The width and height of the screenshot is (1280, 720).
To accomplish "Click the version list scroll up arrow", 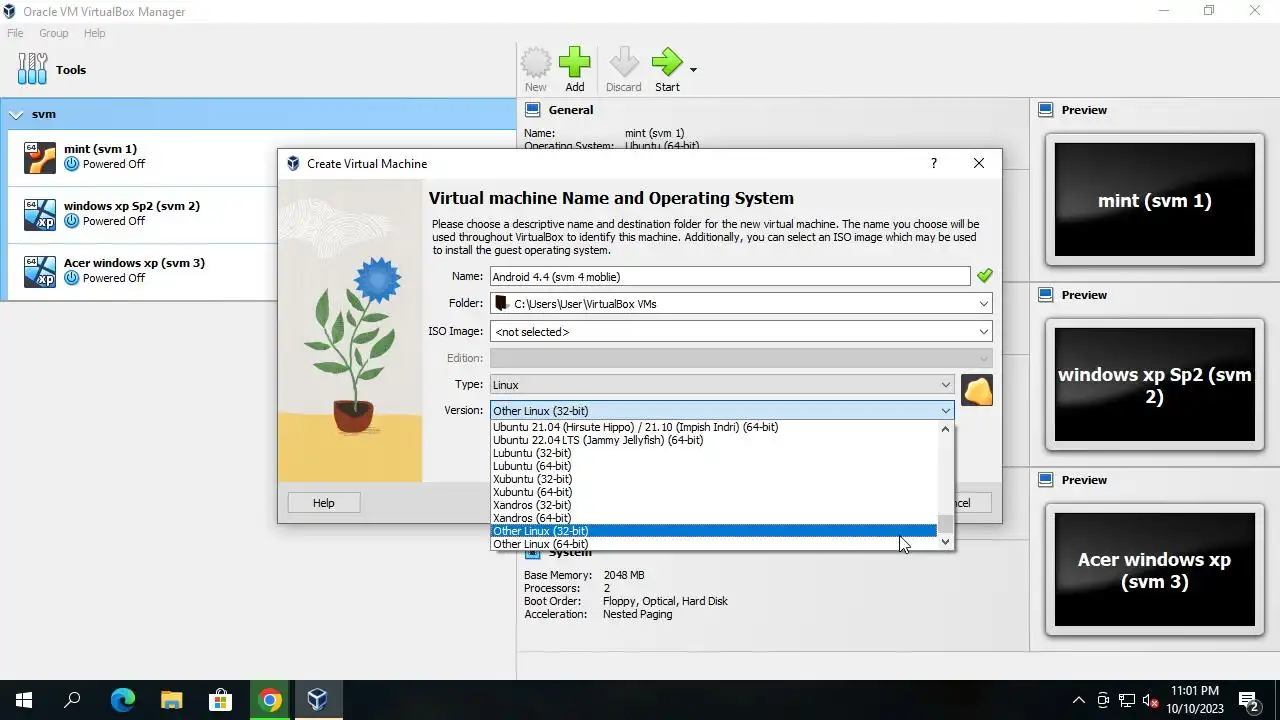I will point(945,428).
